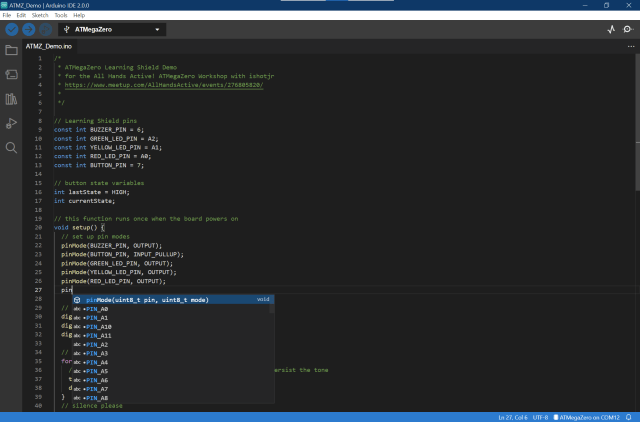Open the Search sidebar panel

tap(12, 147)
